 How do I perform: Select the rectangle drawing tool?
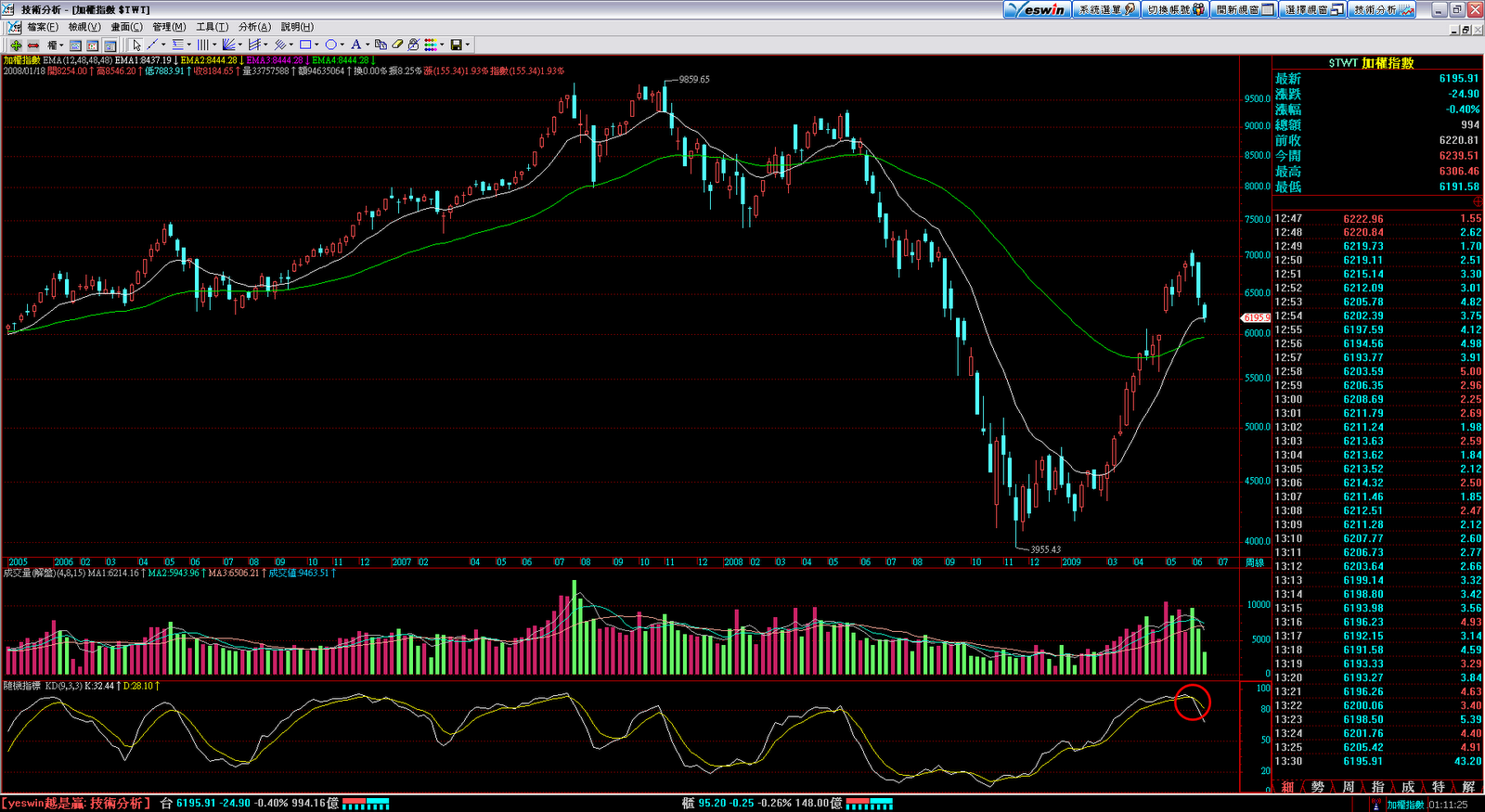pyautogui.click(x=304, y=45)
